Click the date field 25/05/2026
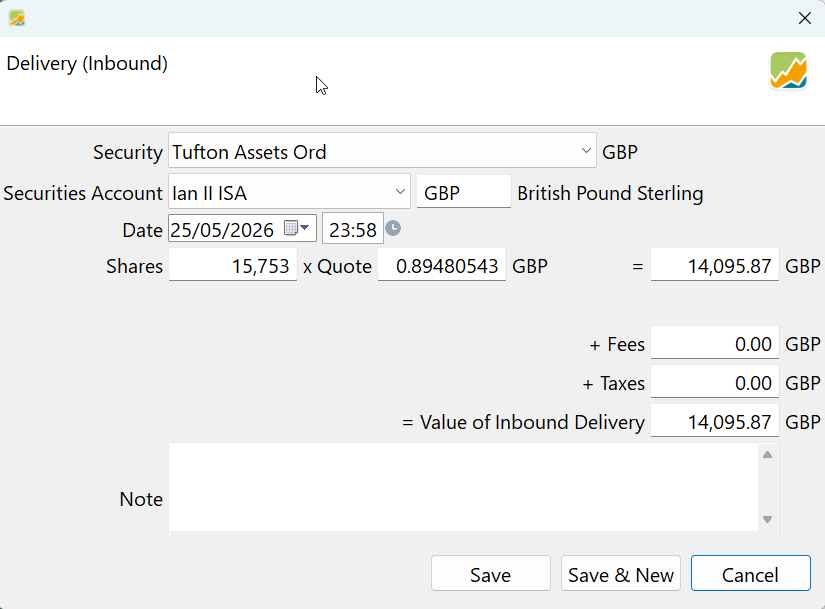Viewport: 825px width, 609px height. (242, 228)
